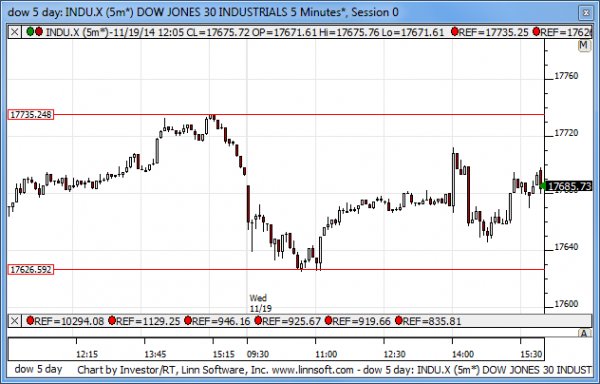The width and height of the screenshot is (600, 384).
Task: Click the REF=17735.25 text in header
Action: click(493, 32)
